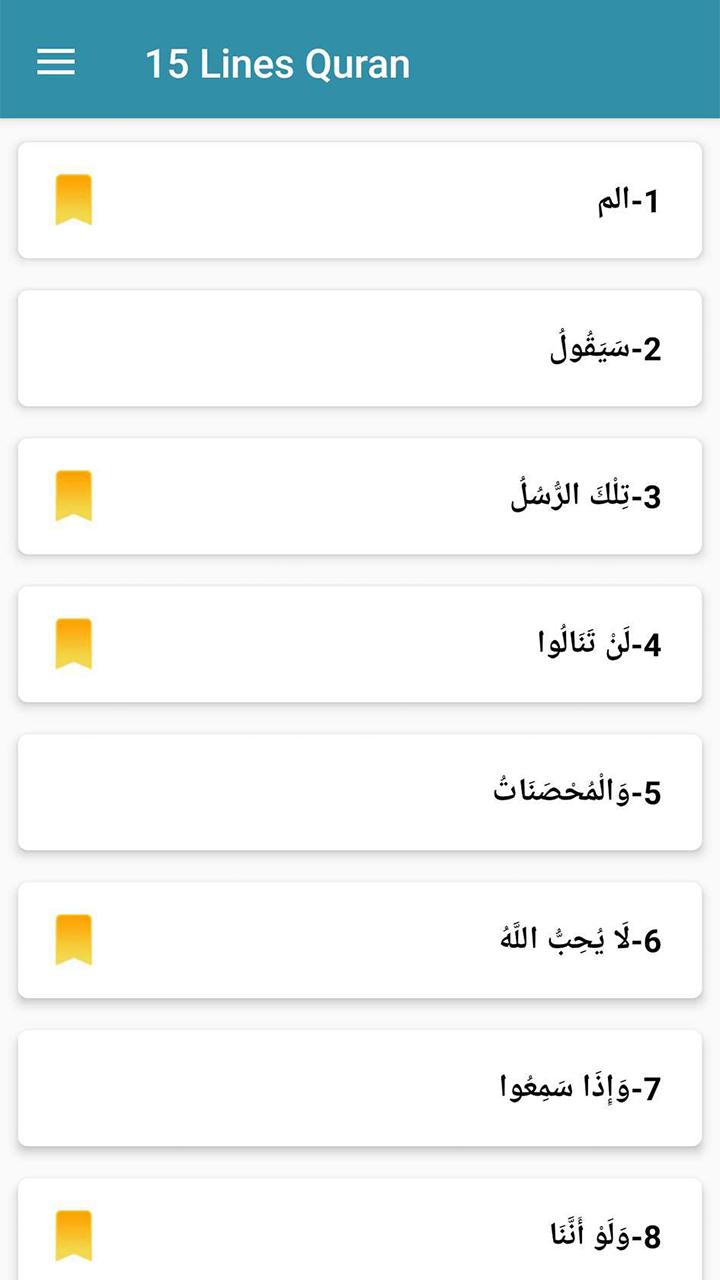Click the 15 Lines Quran title

pyautogui.click(x=277, y=64)
